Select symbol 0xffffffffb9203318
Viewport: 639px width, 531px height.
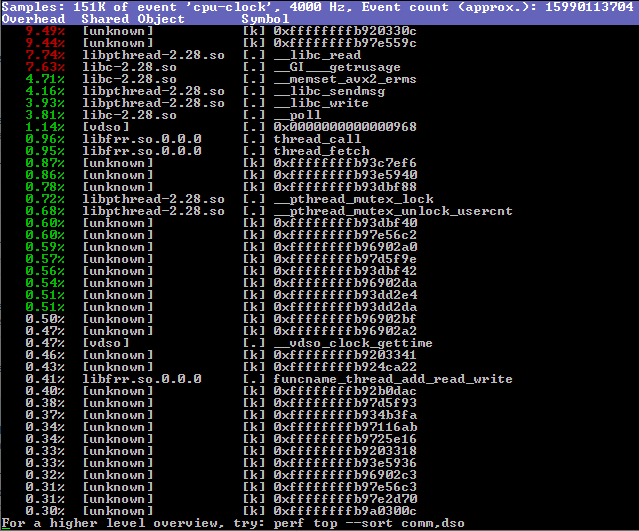[345, 451]
